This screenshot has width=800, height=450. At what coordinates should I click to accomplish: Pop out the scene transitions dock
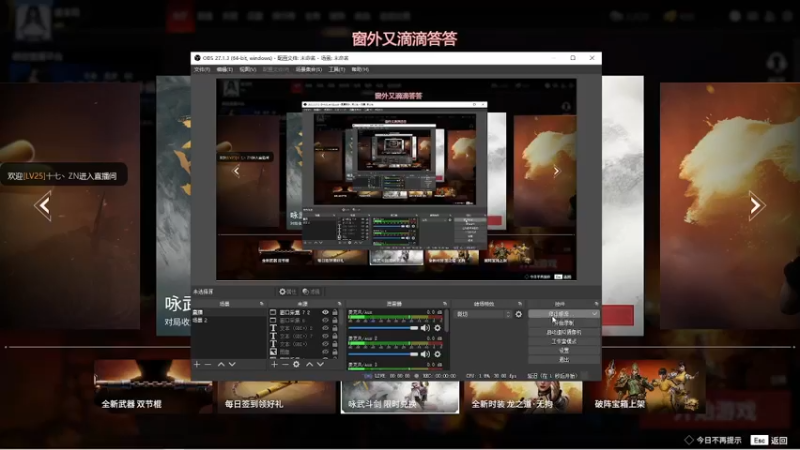(520, 304)
